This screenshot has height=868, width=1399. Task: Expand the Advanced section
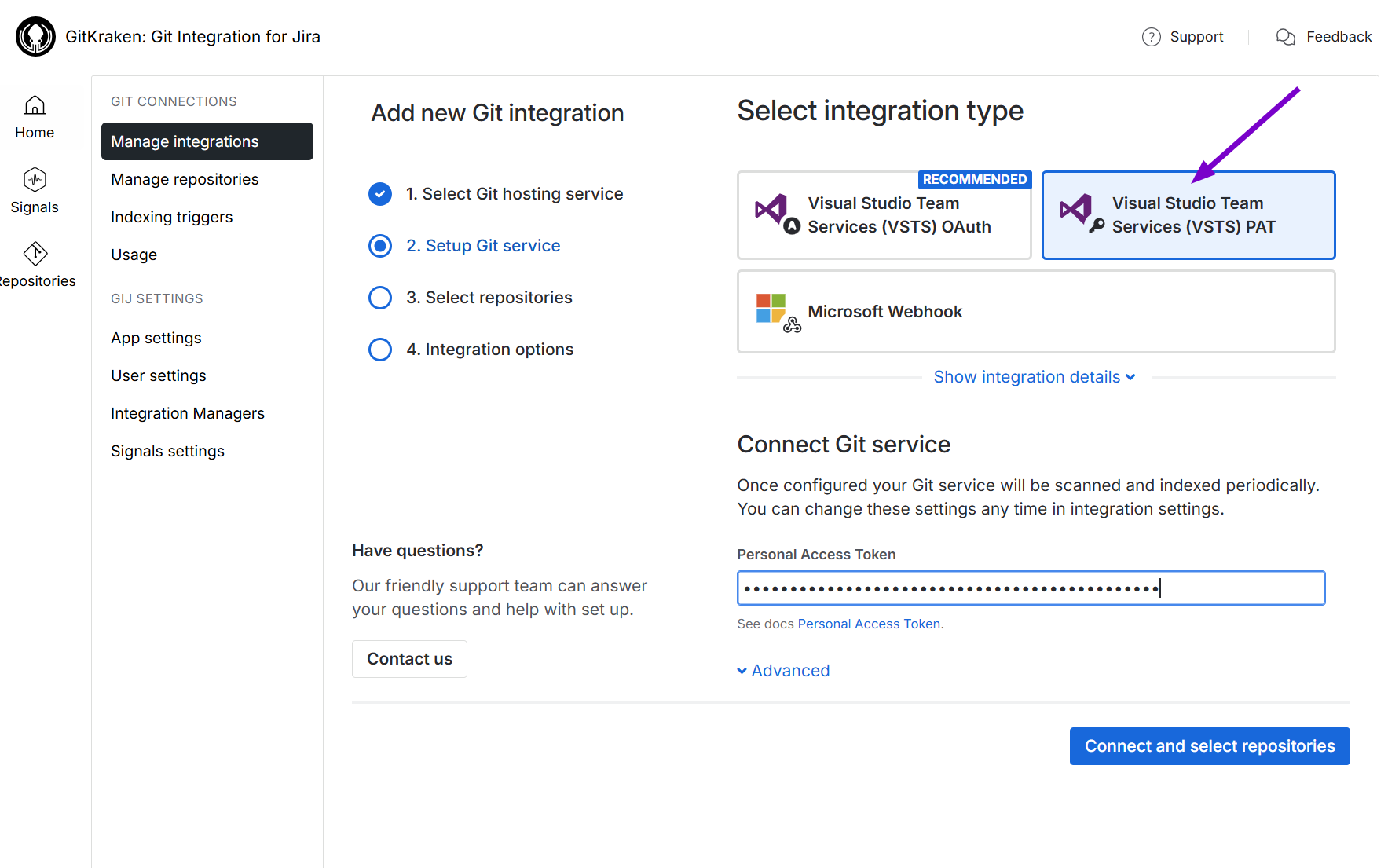pos(783,671)
